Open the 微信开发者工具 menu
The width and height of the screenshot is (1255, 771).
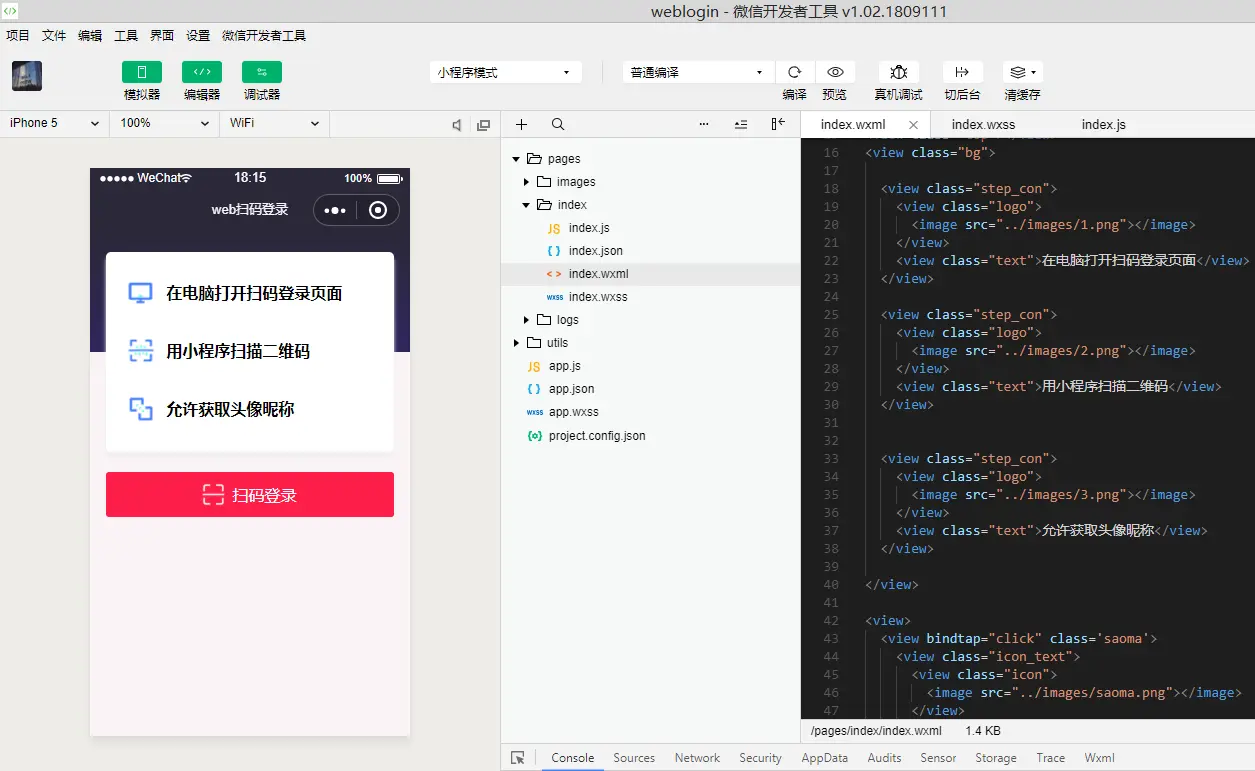(x=264, y=35)
